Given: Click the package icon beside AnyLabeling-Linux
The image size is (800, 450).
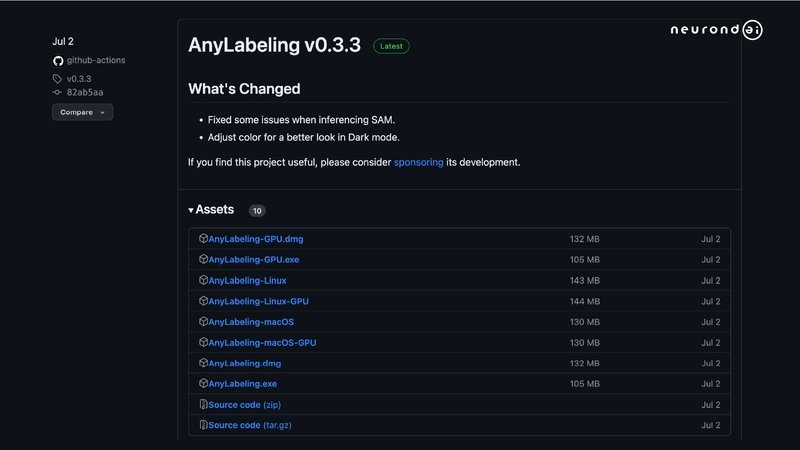Looking at the screenshot, I should 203,280.
